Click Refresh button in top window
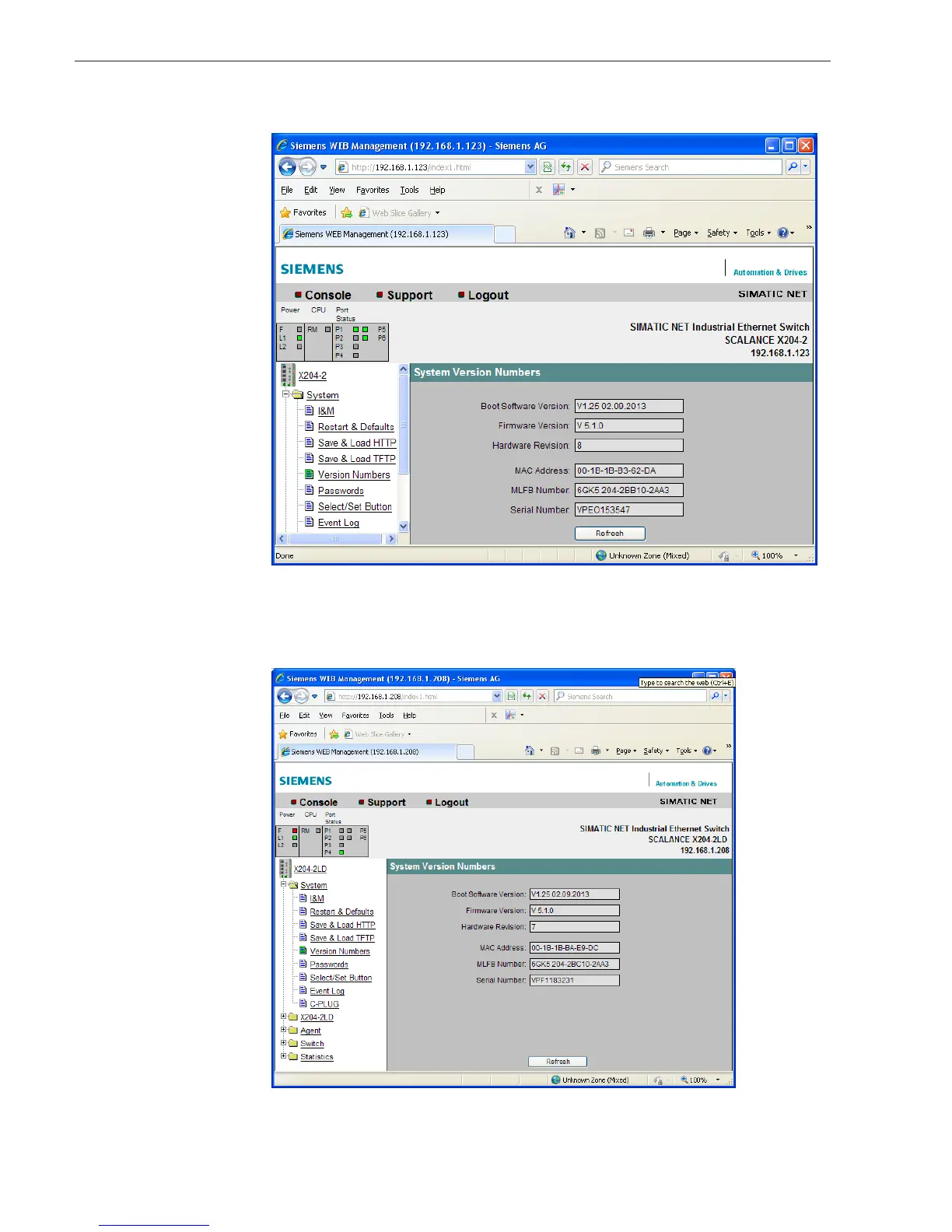This screenshot has width=952, height=1232. point(610,534)
